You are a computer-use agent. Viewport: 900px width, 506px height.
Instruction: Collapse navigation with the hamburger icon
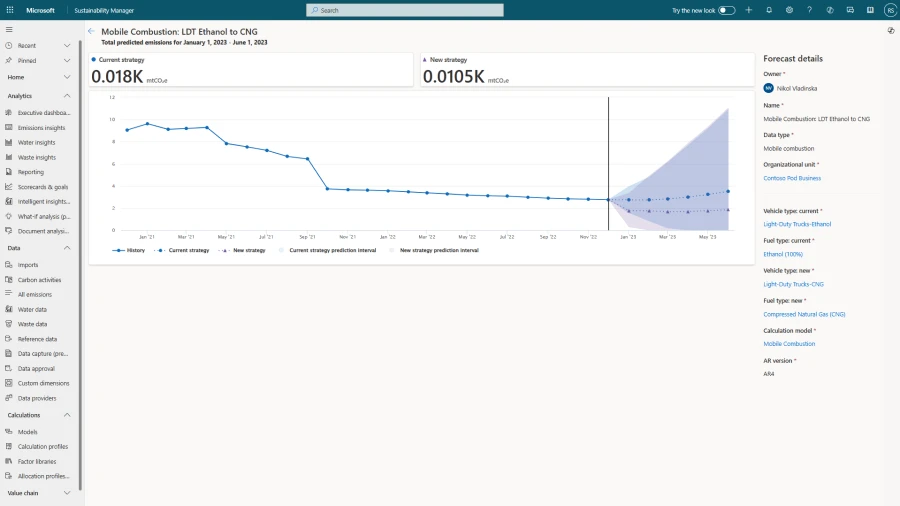(9, 29)
